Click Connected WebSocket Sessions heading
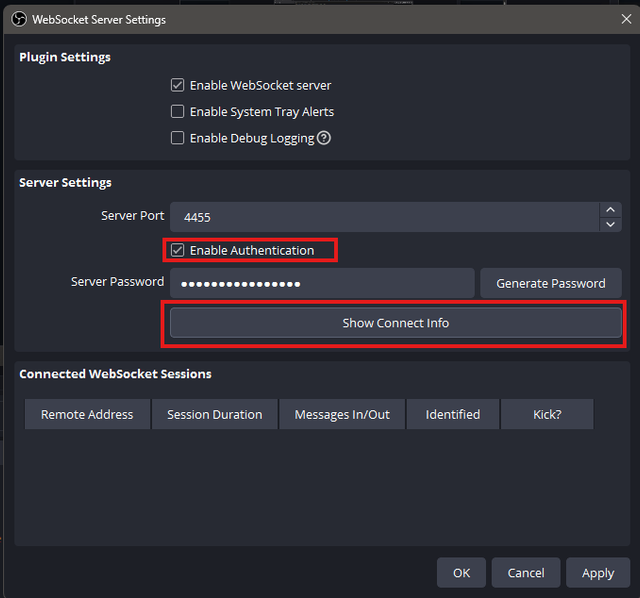This screenshot has width=640, height=598. click(116, 374)
